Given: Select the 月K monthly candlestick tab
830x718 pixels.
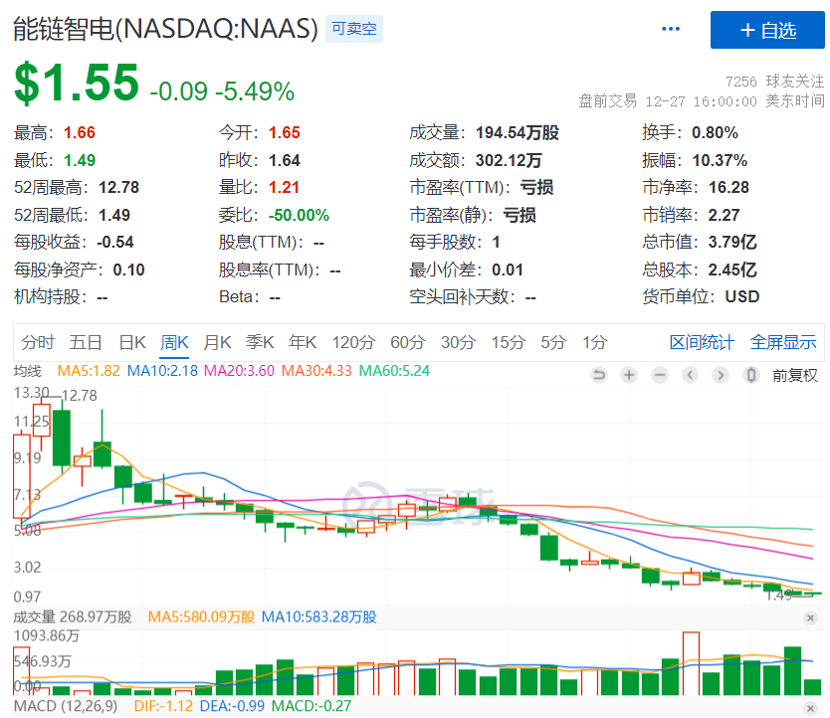Looking at the screenshot, I should point(217,343).
